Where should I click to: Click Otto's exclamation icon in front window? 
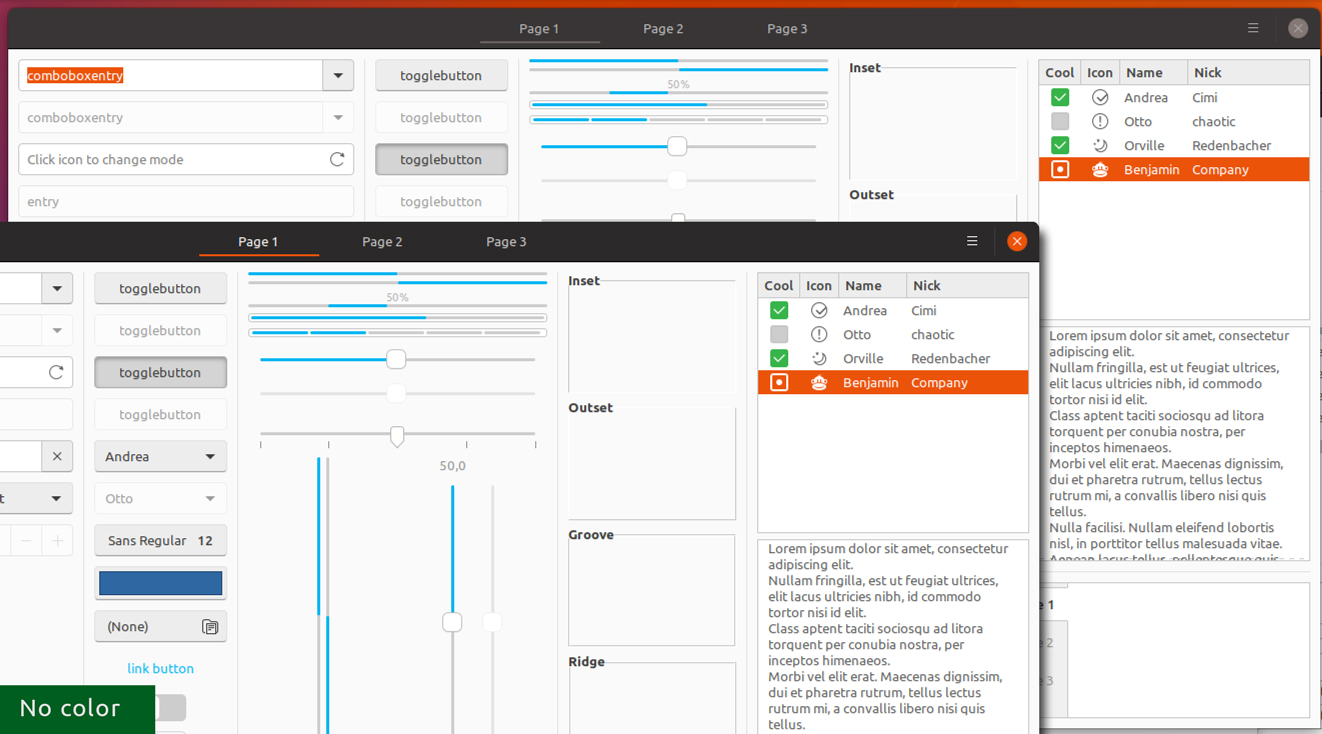[819, 334]
